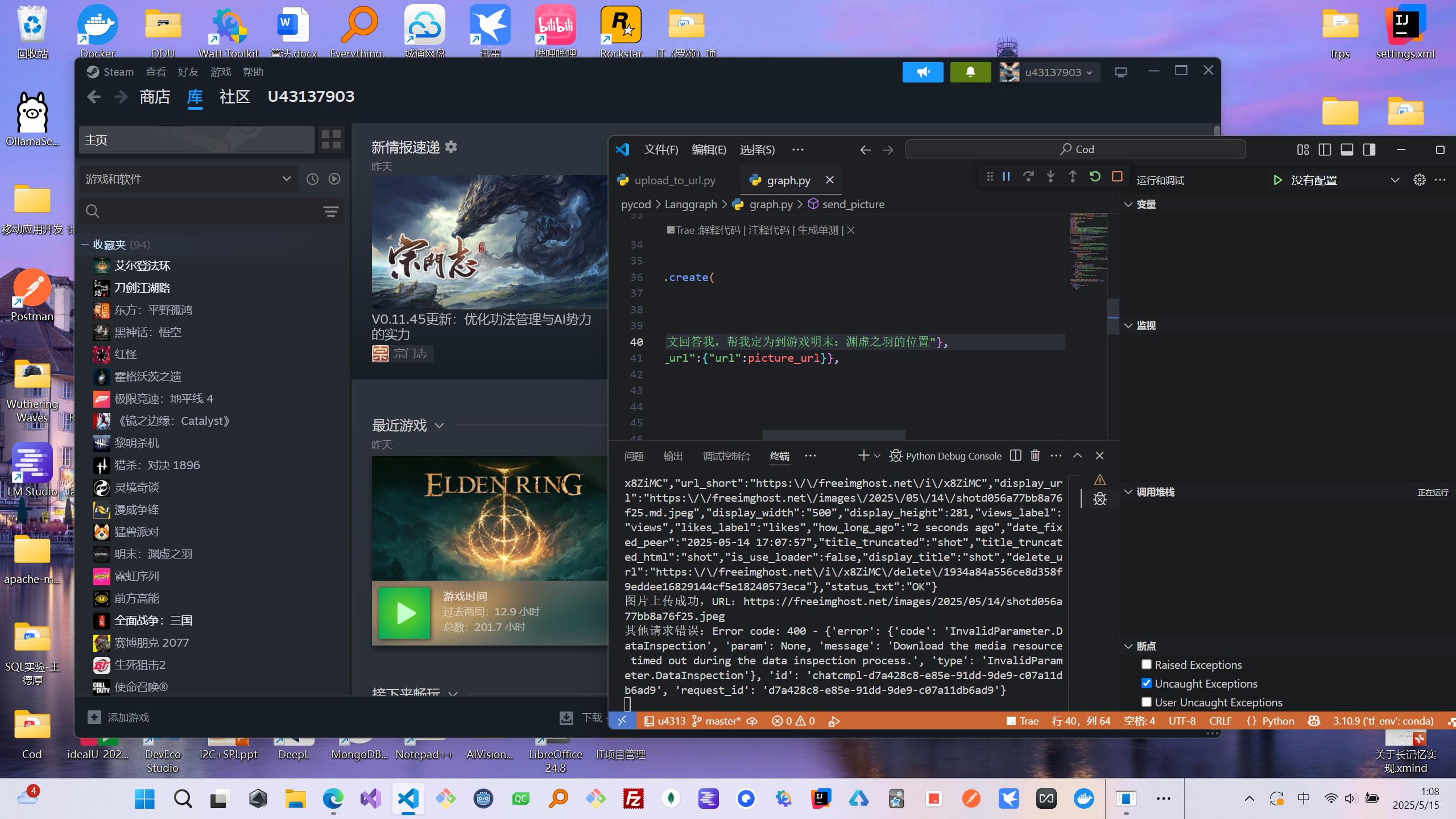Open Windows Start menu on taskbar

click(144, 799)
